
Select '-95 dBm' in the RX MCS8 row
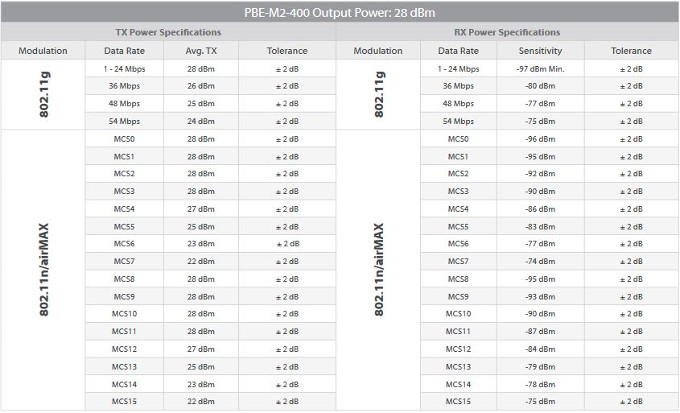click(x=540, y=279)
